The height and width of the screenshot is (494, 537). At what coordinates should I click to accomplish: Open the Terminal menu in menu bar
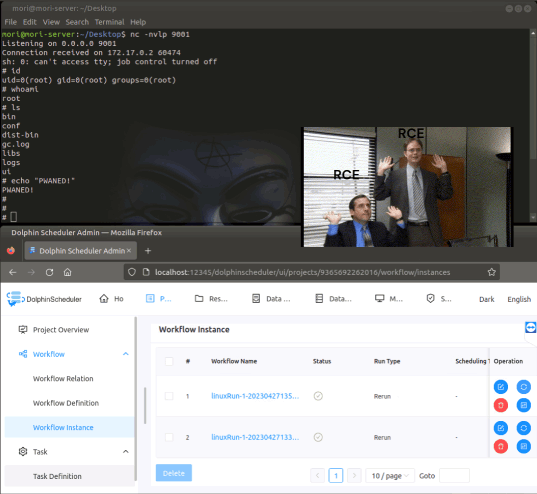coord(109,22)
